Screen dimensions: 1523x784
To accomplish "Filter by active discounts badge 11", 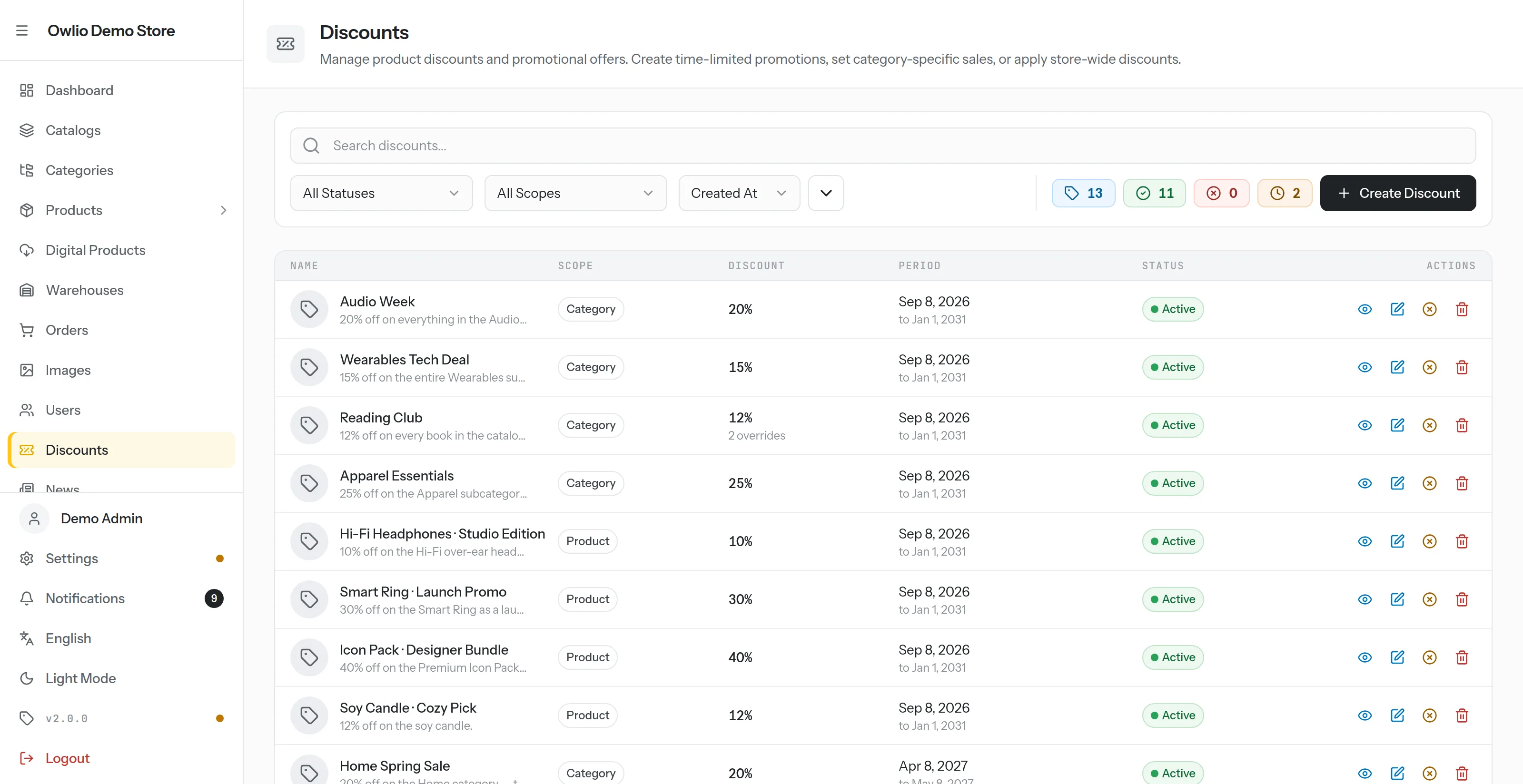I will 1154,193.
